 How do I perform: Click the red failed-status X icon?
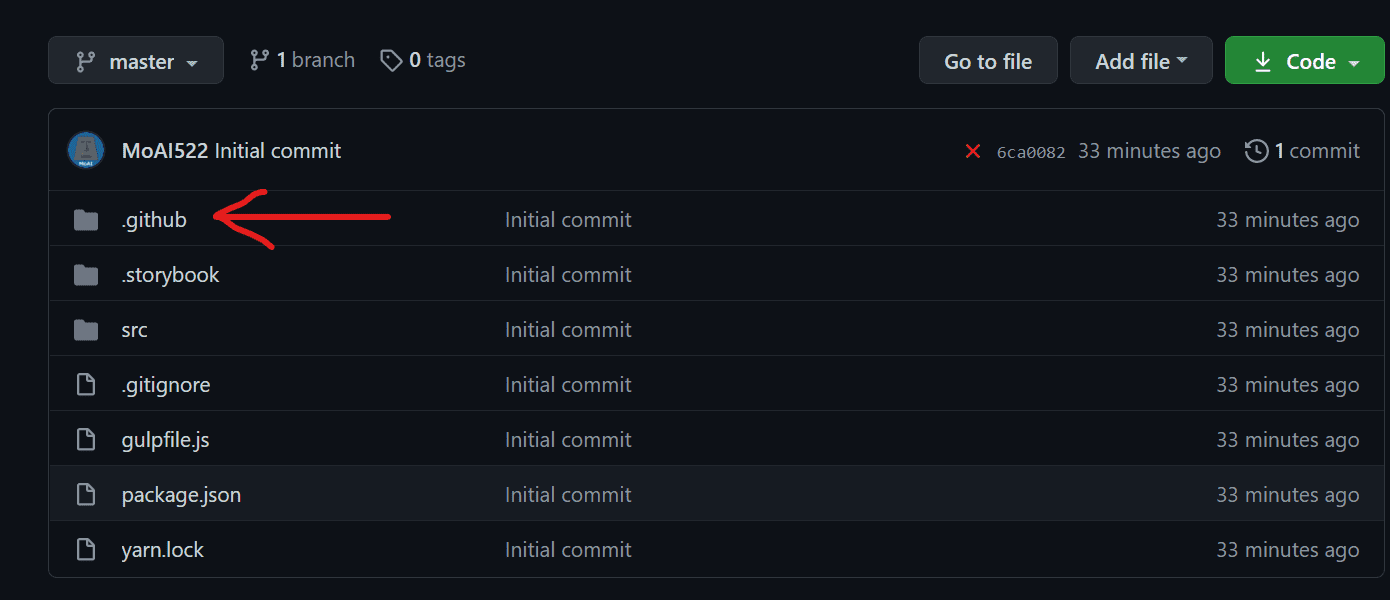tap(972, 151)
